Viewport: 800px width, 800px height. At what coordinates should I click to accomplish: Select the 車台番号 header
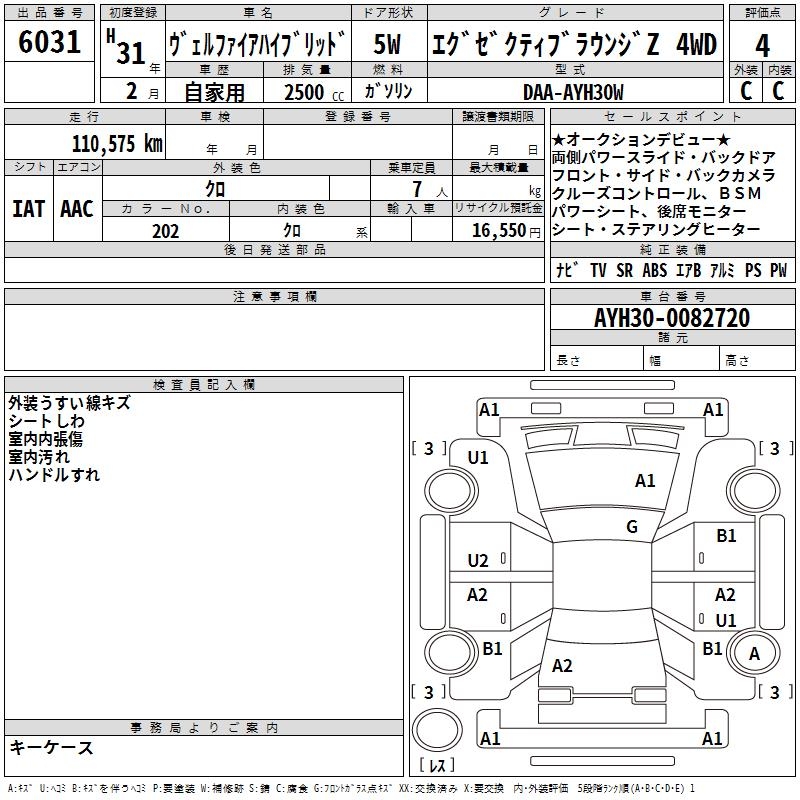(x=672, y=296)
